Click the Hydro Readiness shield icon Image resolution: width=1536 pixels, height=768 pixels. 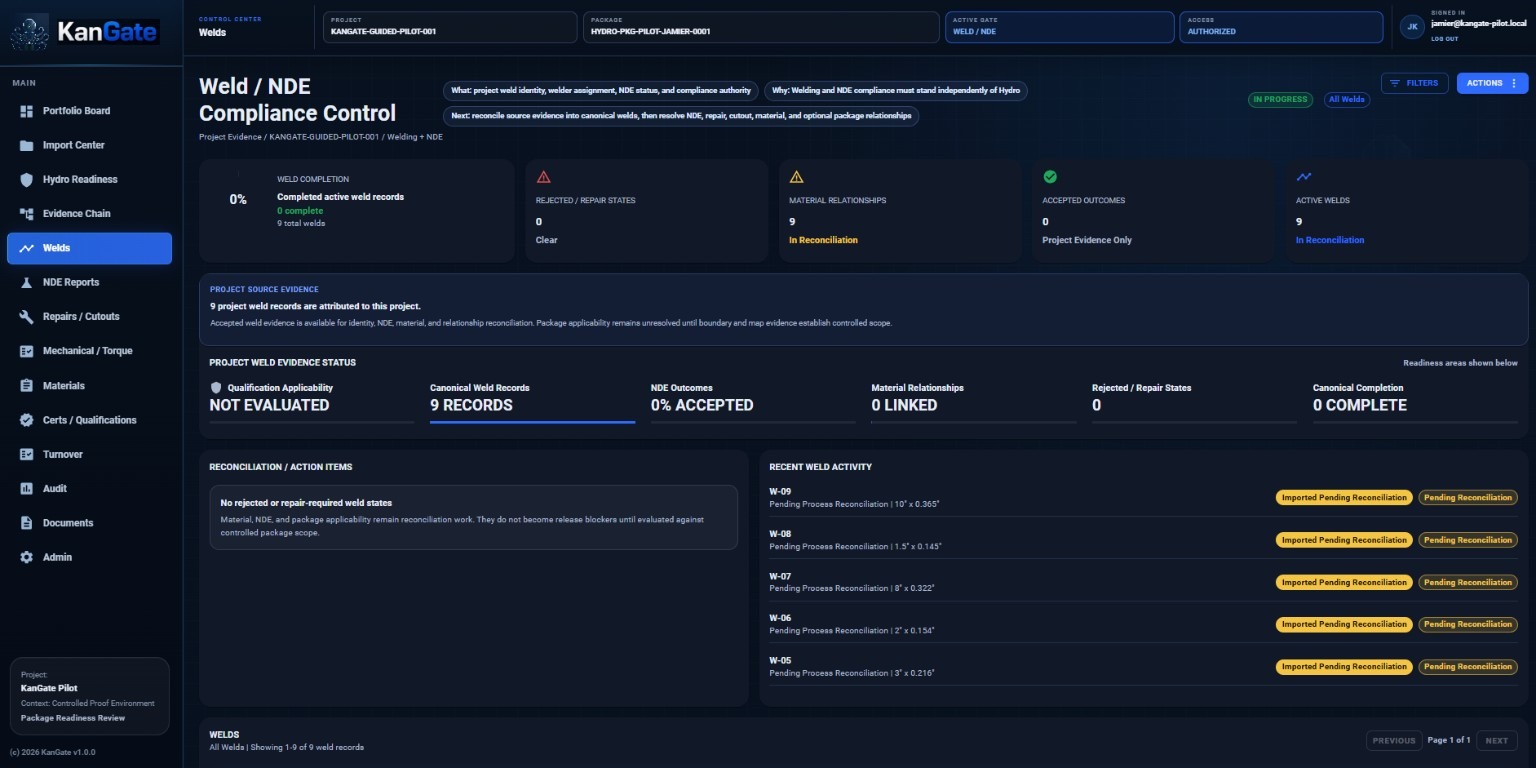(27, 180)
